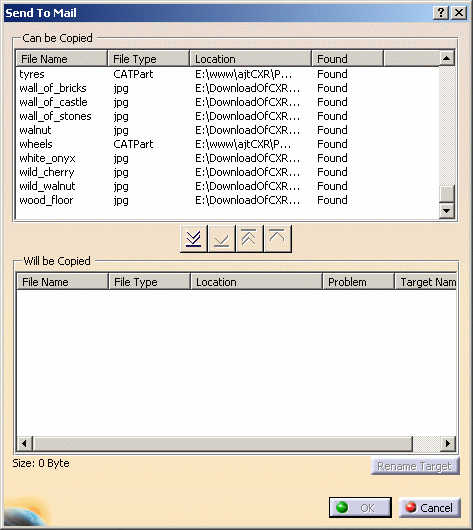Screen dimensions: 473x530
Task: Click the remove selected file up icon
Action: pyautogui.click(x=277, y=239)
